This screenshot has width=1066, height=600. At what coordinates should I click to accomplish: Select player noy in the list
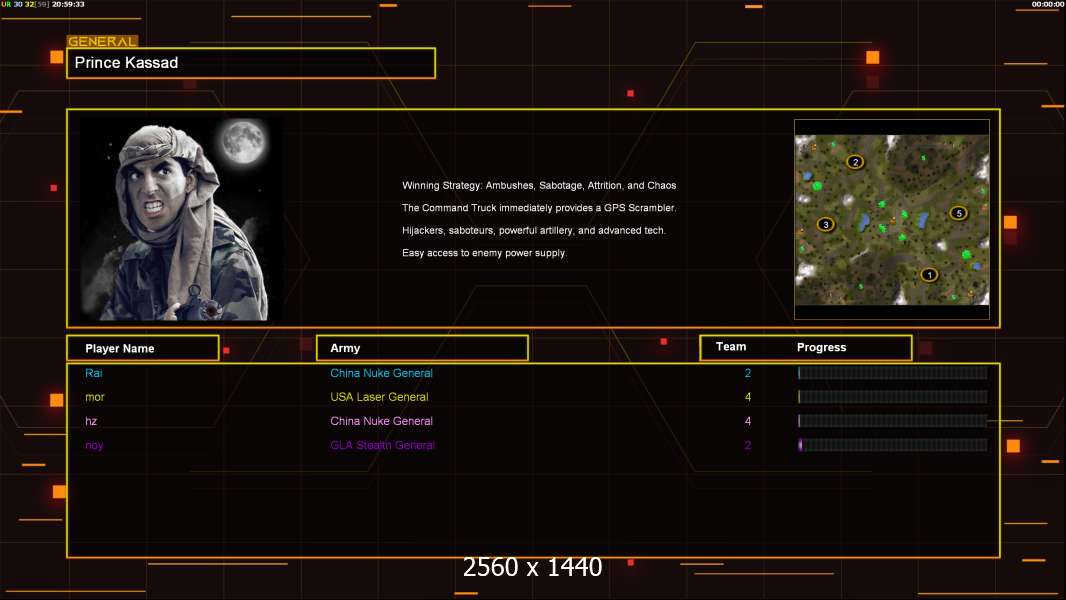[x=94, y=445]
